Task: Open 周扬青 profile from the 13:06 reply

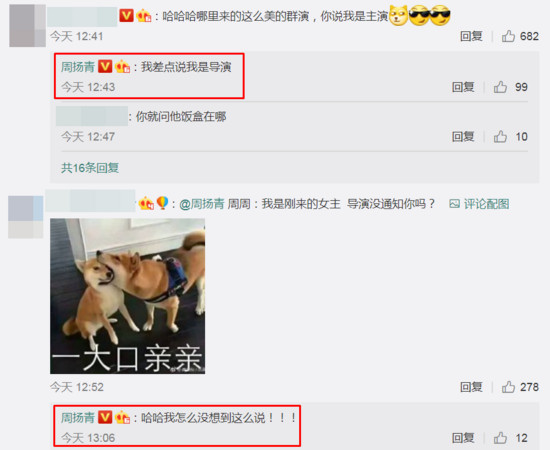Action: click(x=78, y=418)
